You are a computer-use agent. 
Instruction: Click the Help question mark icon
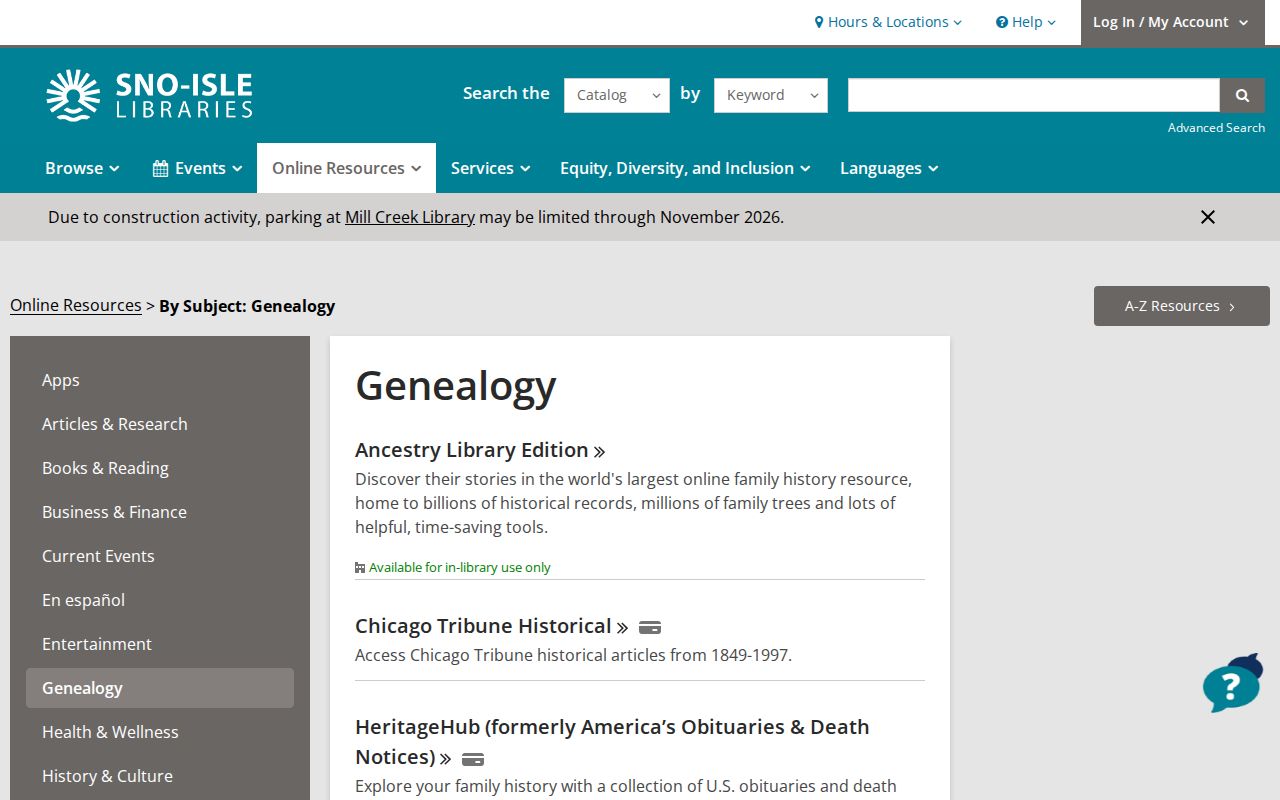1002,22
